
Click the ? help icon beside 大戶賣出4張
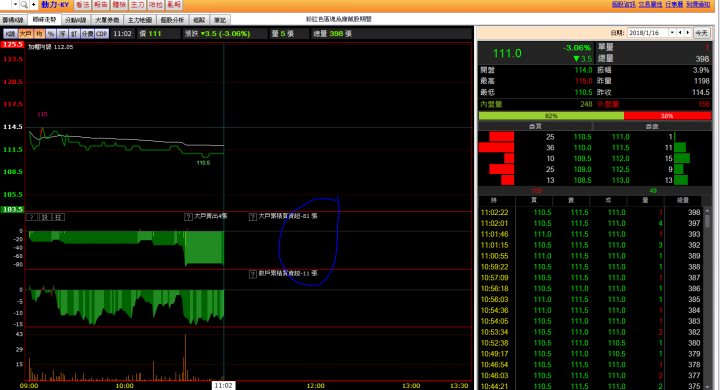coord(188,217)
